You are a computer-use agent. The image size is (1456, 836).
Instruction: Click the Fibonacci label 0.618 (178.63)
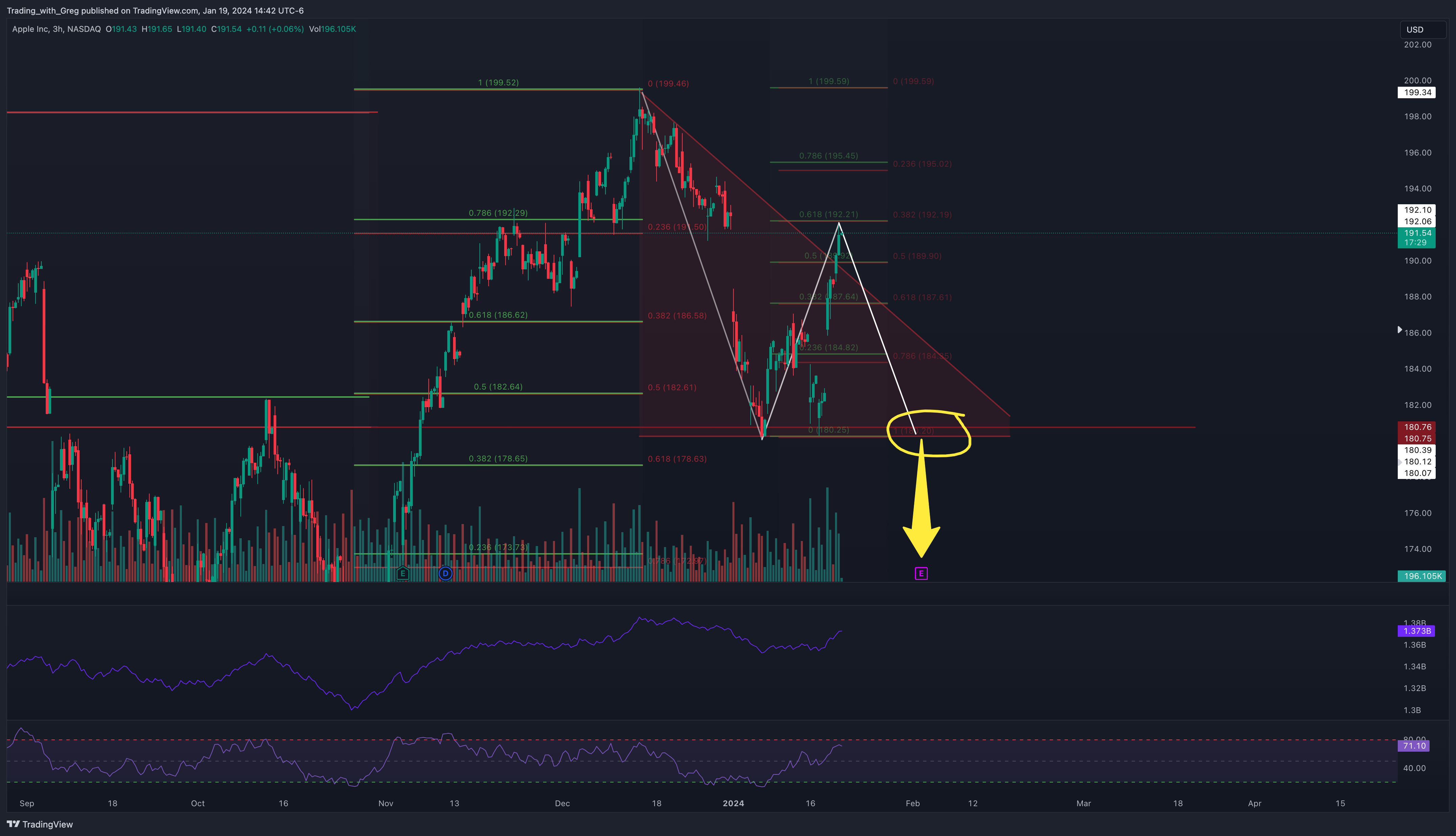tap(677, 459)
